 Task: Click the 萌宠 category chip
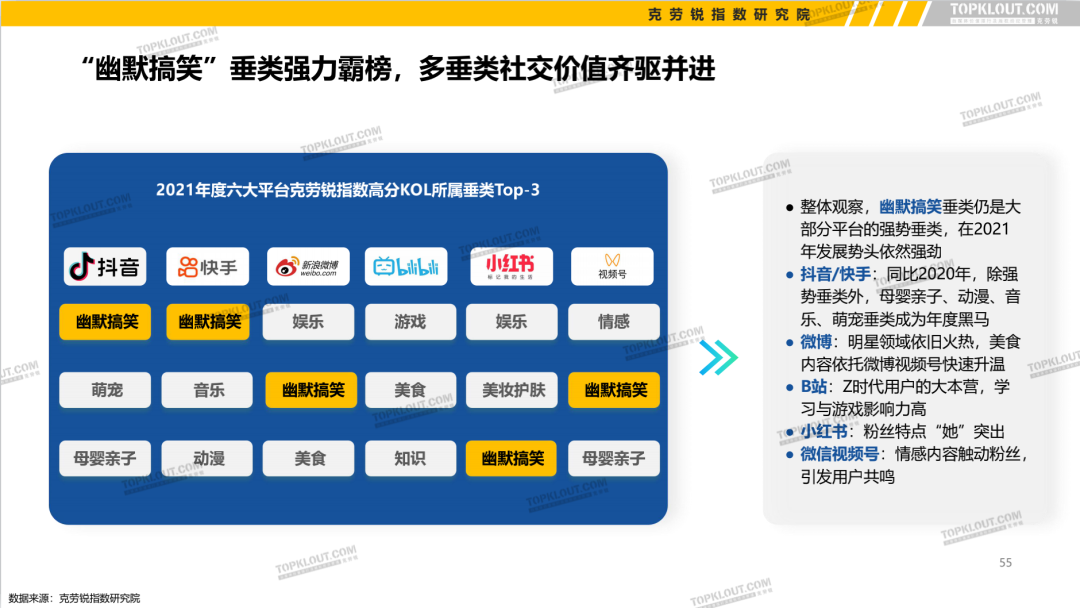pyautogui.click(x=105, y=390)
